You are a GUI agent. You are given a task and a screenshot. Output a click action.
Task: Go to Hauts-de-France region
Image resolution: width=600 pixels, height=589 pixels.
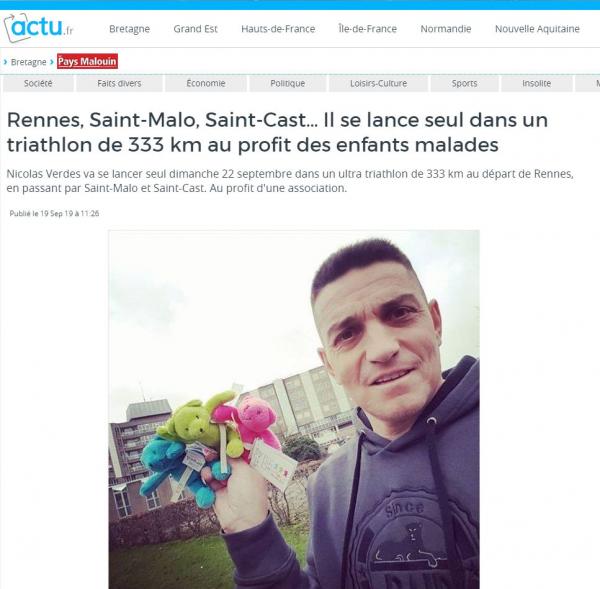click(x=278, y=29)
